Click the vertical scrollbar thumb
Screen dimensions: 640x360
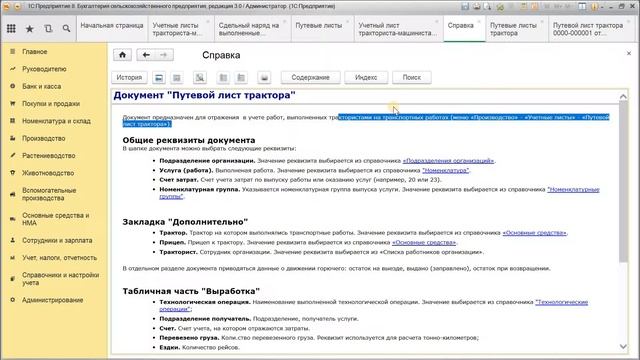click(x=623, y=181)
